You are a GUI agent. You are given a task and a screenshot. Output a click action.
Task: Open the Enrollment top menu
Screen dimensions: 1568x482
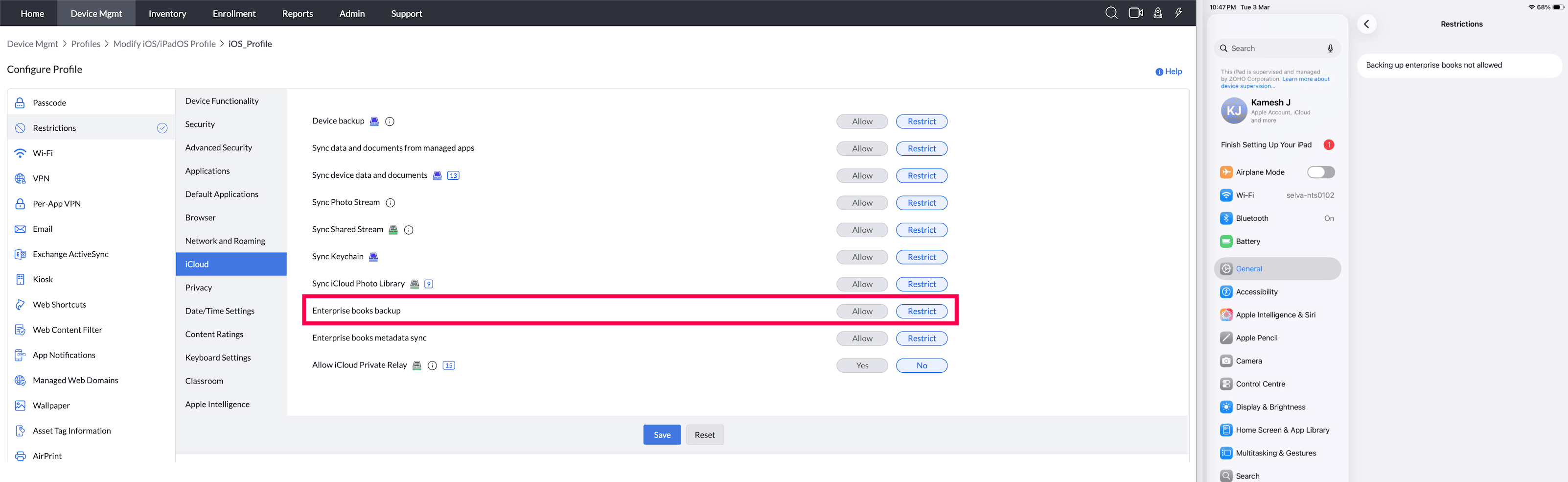(234, 13)
